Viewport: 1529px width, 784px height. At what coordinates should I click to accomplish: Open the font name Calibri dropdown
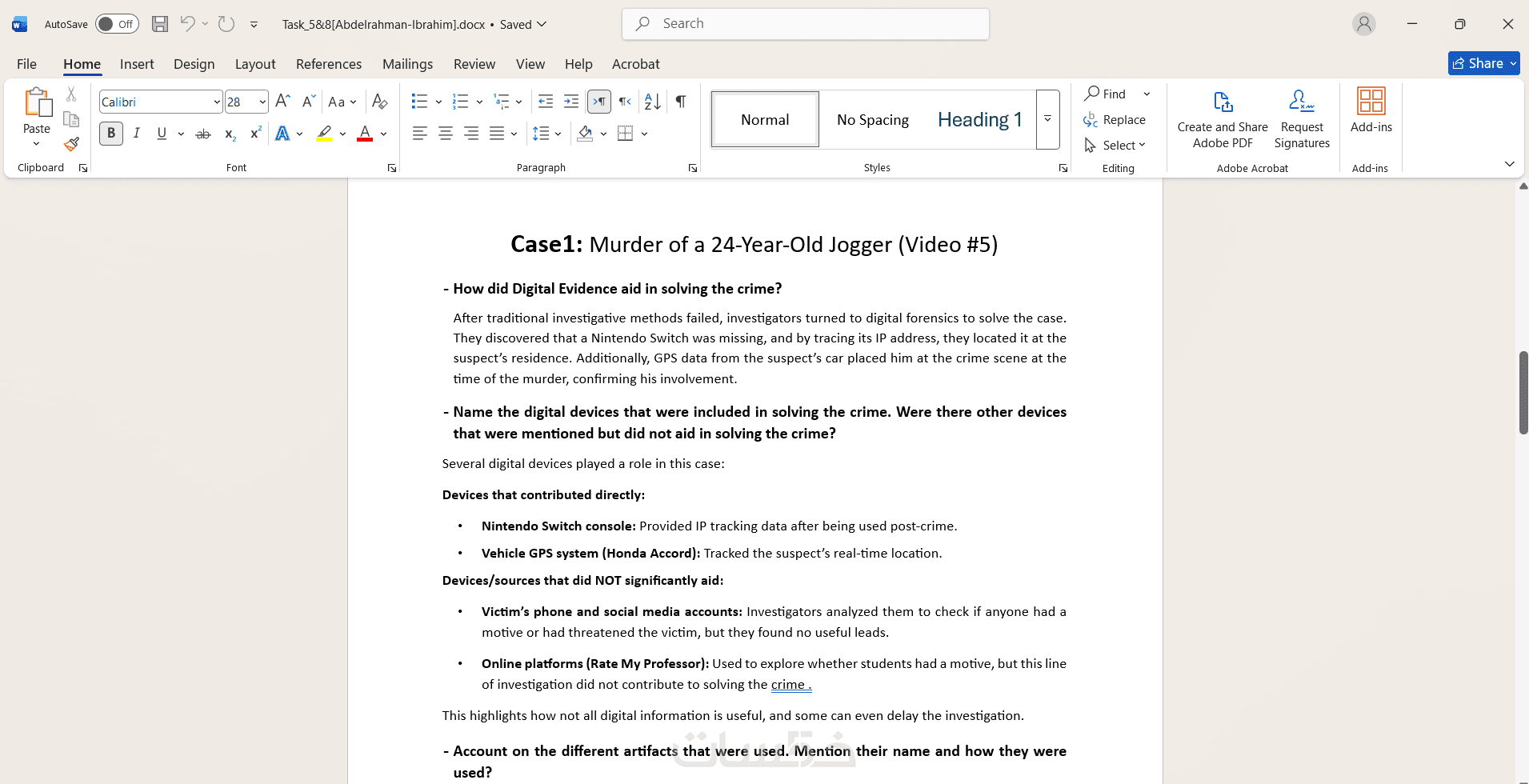[x=216, y=102]
